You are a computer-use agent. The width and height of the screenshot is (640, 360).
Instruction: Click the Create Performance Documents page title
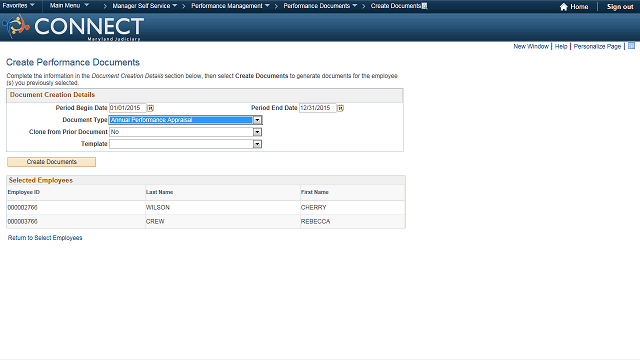(73, 62)
